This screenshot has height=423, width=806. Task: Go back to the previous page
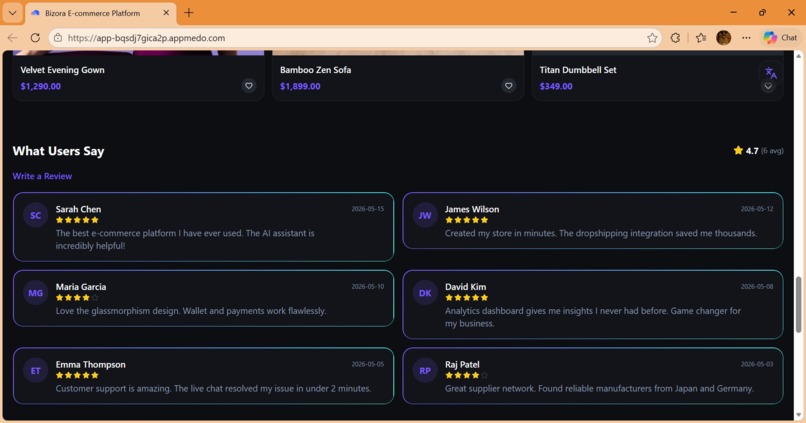coord(13,38)
